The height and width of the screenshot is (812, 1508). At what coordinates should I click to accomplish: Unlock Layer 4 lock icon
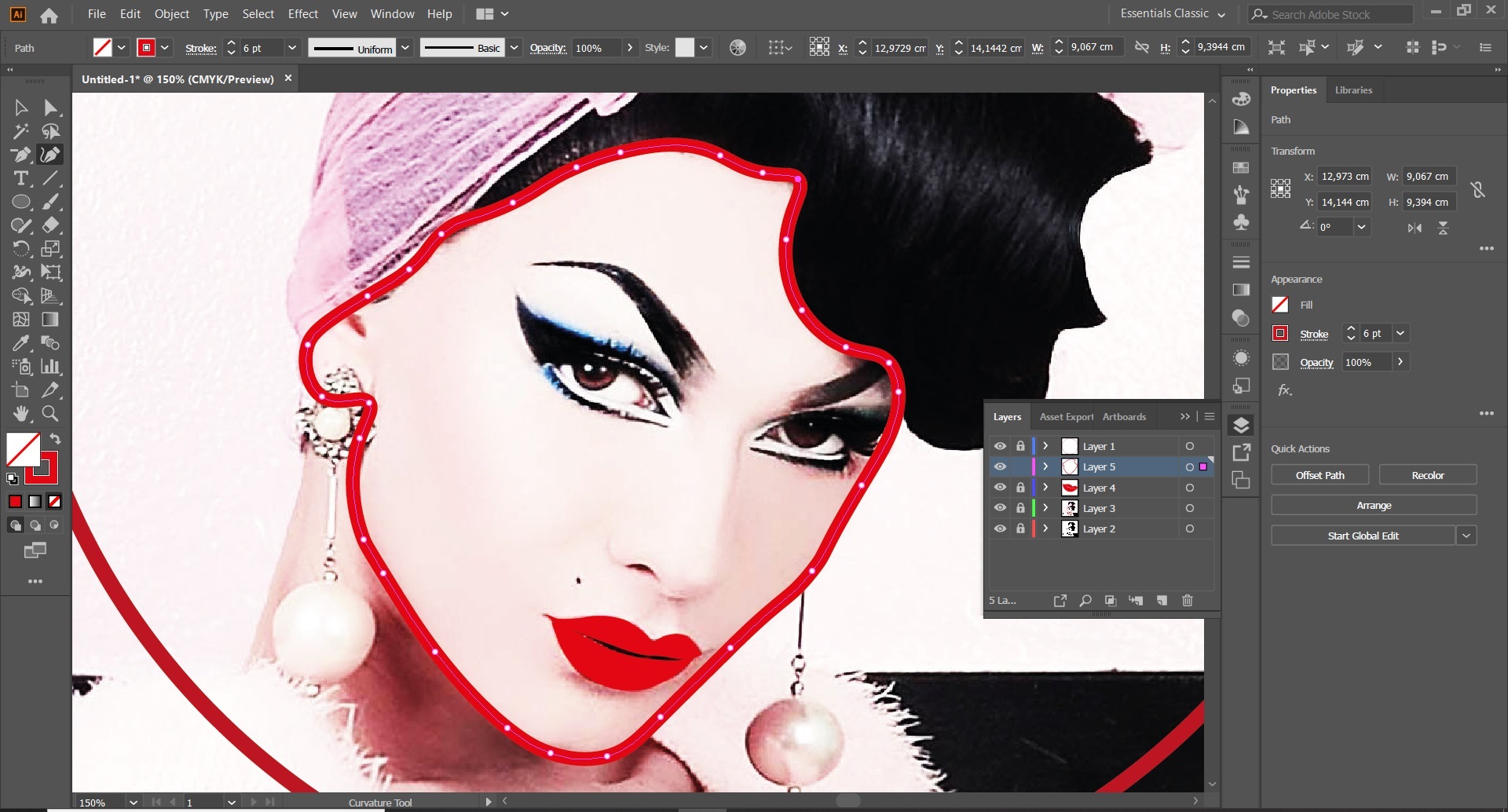pyautogui.click(x=1020, y=488)
